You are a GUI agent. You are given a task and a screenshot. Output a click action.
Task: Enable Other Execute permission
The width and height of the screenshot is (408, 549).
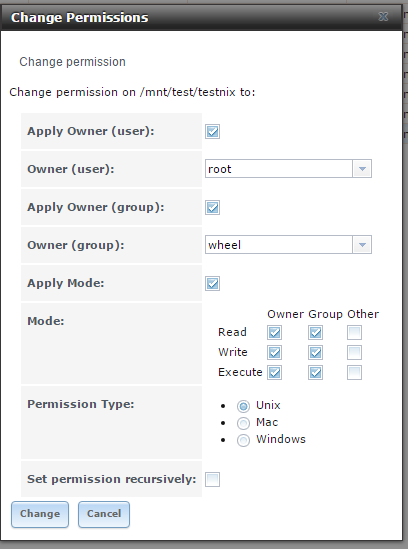click(x=354, y=373)
